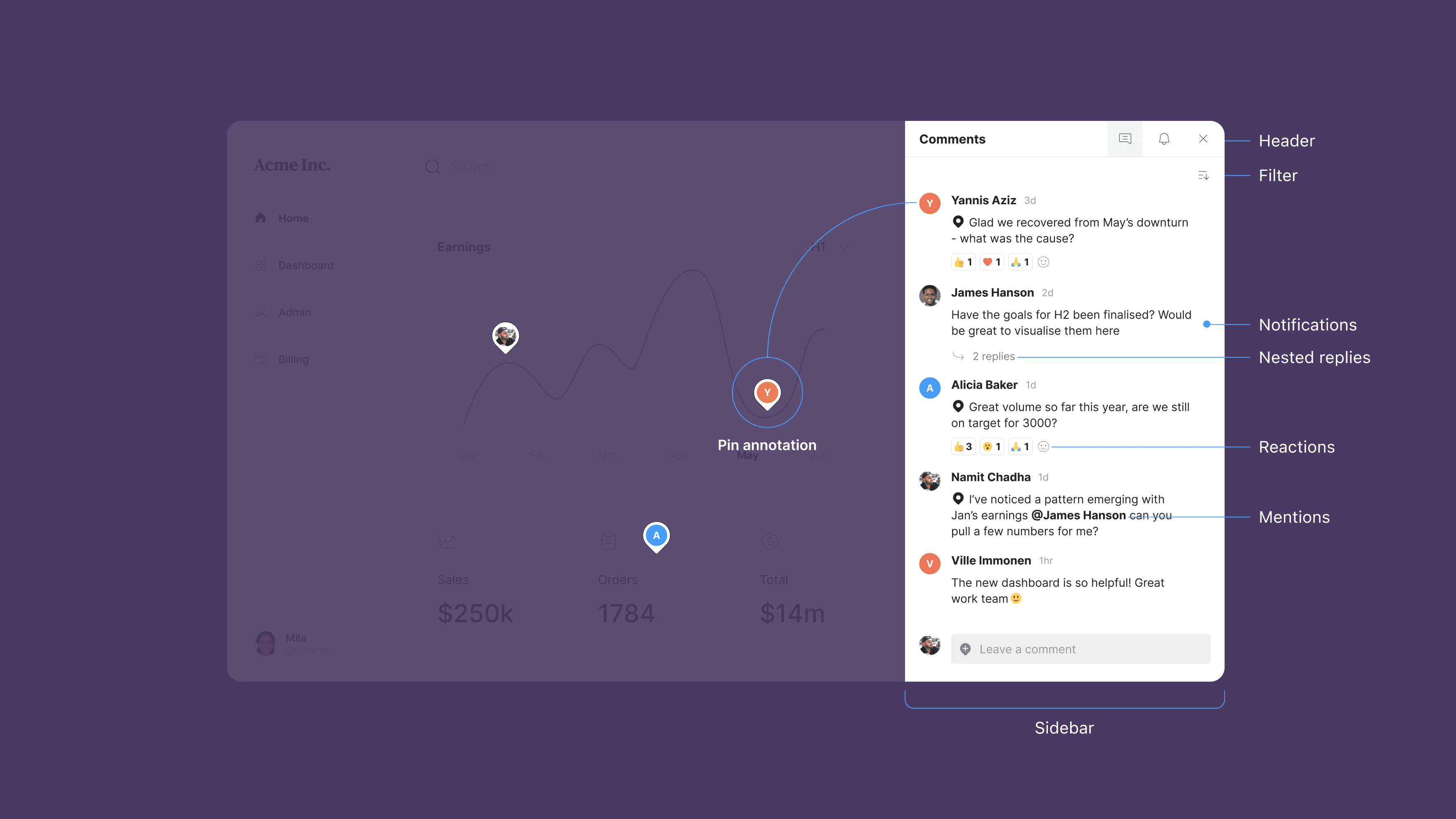
Task: Select Dashboard menu item in sidebar
Action: coord(306,265)
